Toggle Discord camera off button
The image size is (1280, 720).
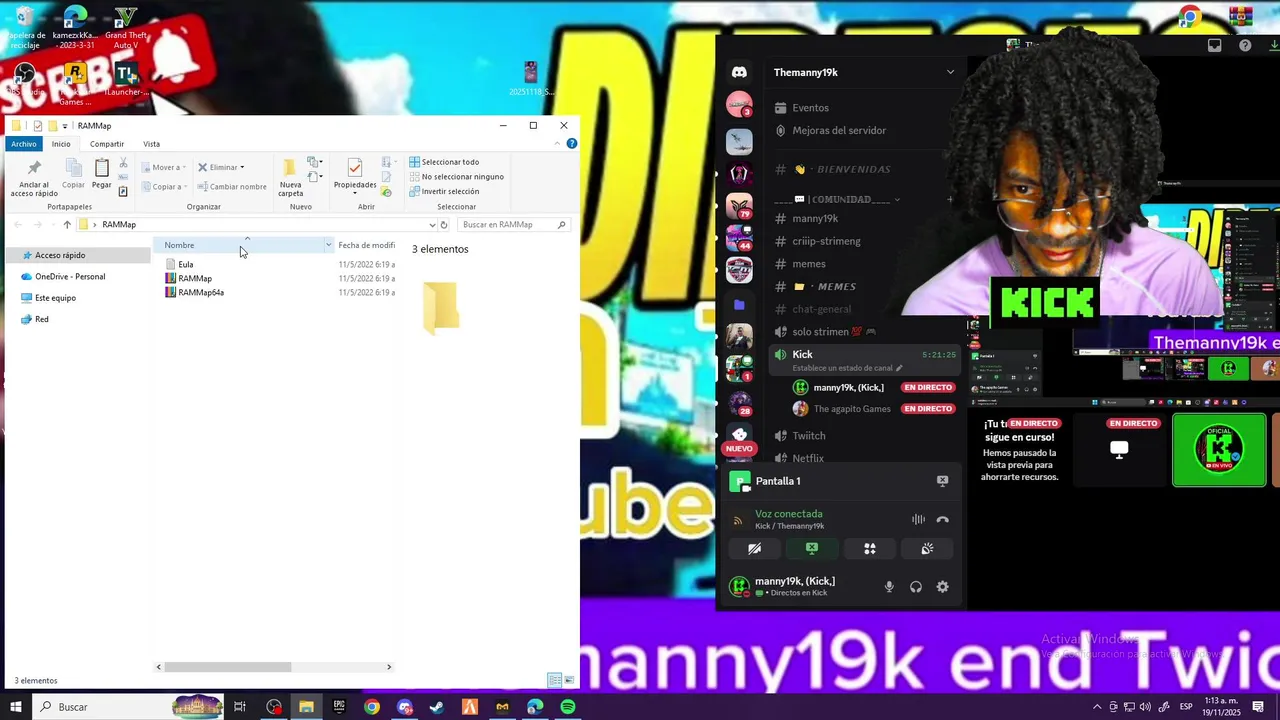pos(754,549)
